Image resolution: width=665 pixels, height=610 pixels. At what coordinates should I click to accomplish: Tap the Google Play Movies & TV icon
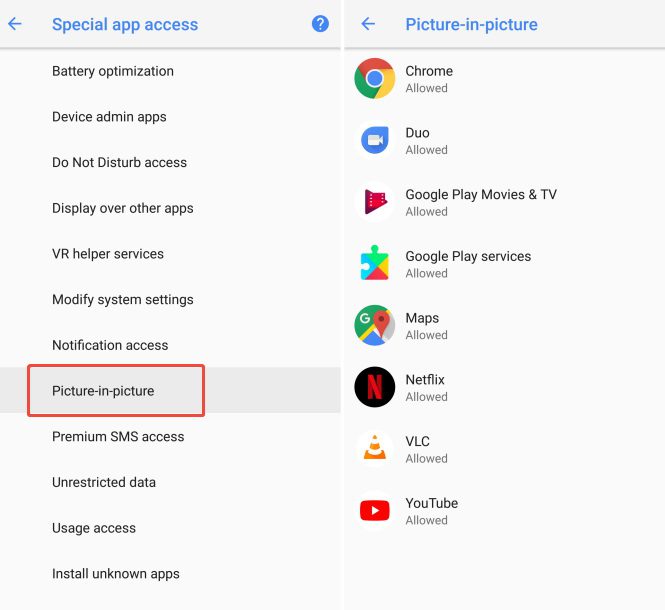point(374,202)
